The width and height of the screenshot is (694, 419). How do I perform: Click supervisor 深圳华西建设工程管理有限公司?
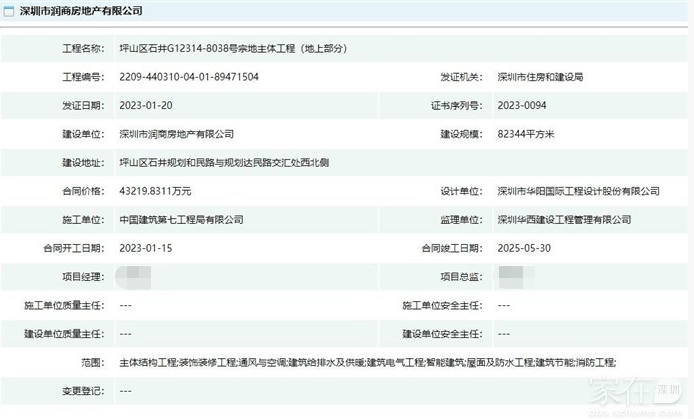564,219
